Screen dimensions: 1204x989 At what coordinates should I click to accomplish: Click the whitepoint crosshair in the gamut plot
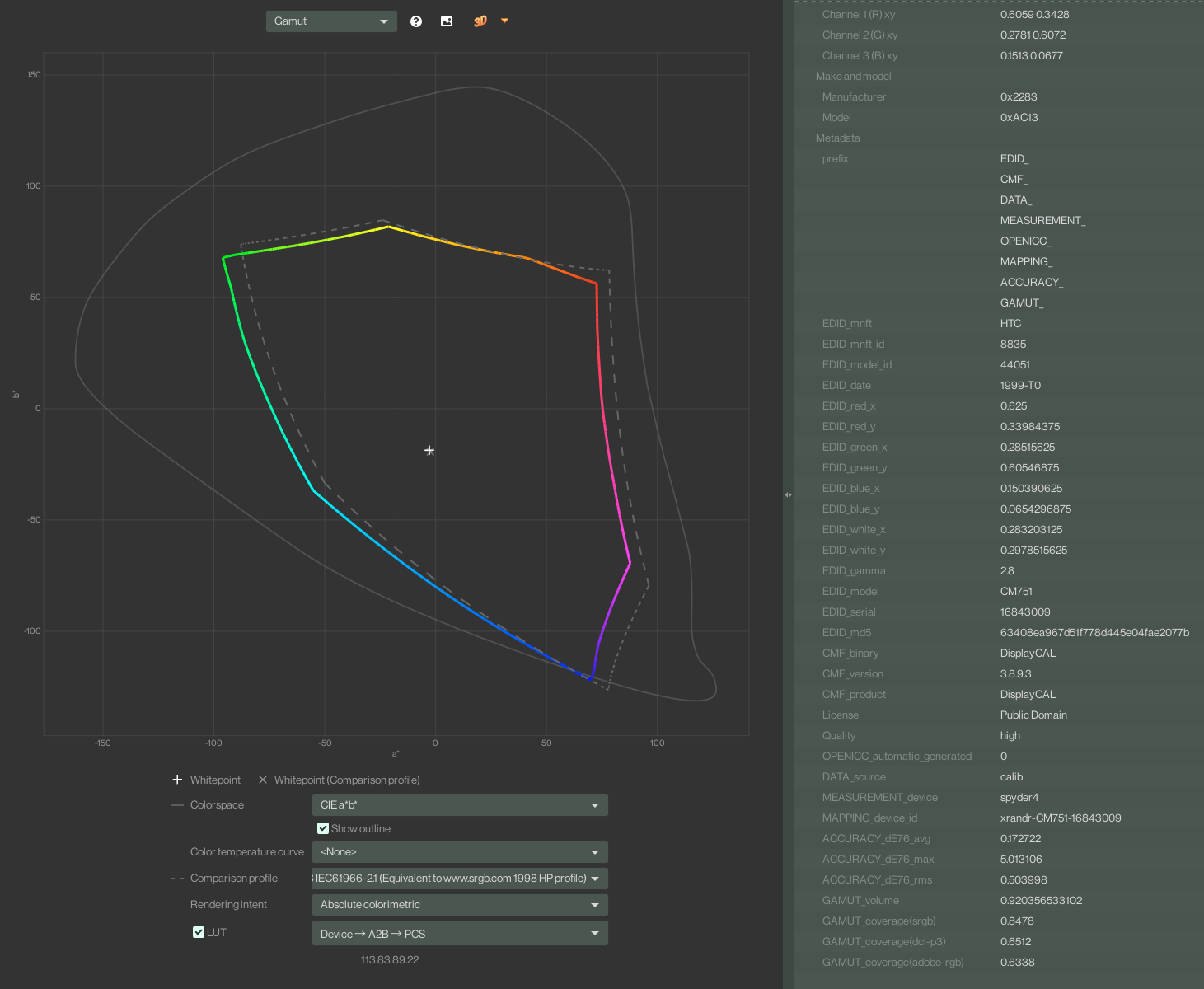coord(429,450)
